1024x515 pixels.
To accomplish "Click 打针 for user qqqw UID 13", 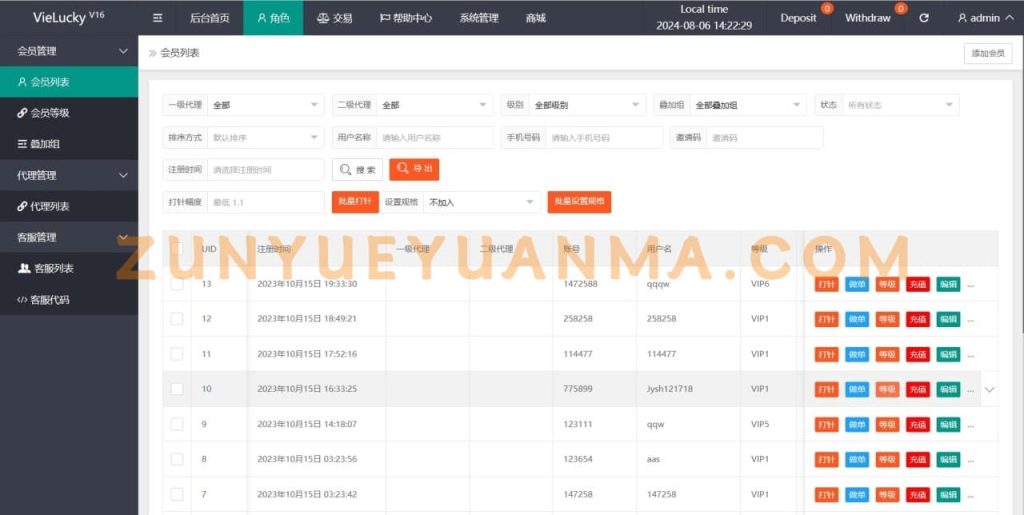I will [827, 285].
